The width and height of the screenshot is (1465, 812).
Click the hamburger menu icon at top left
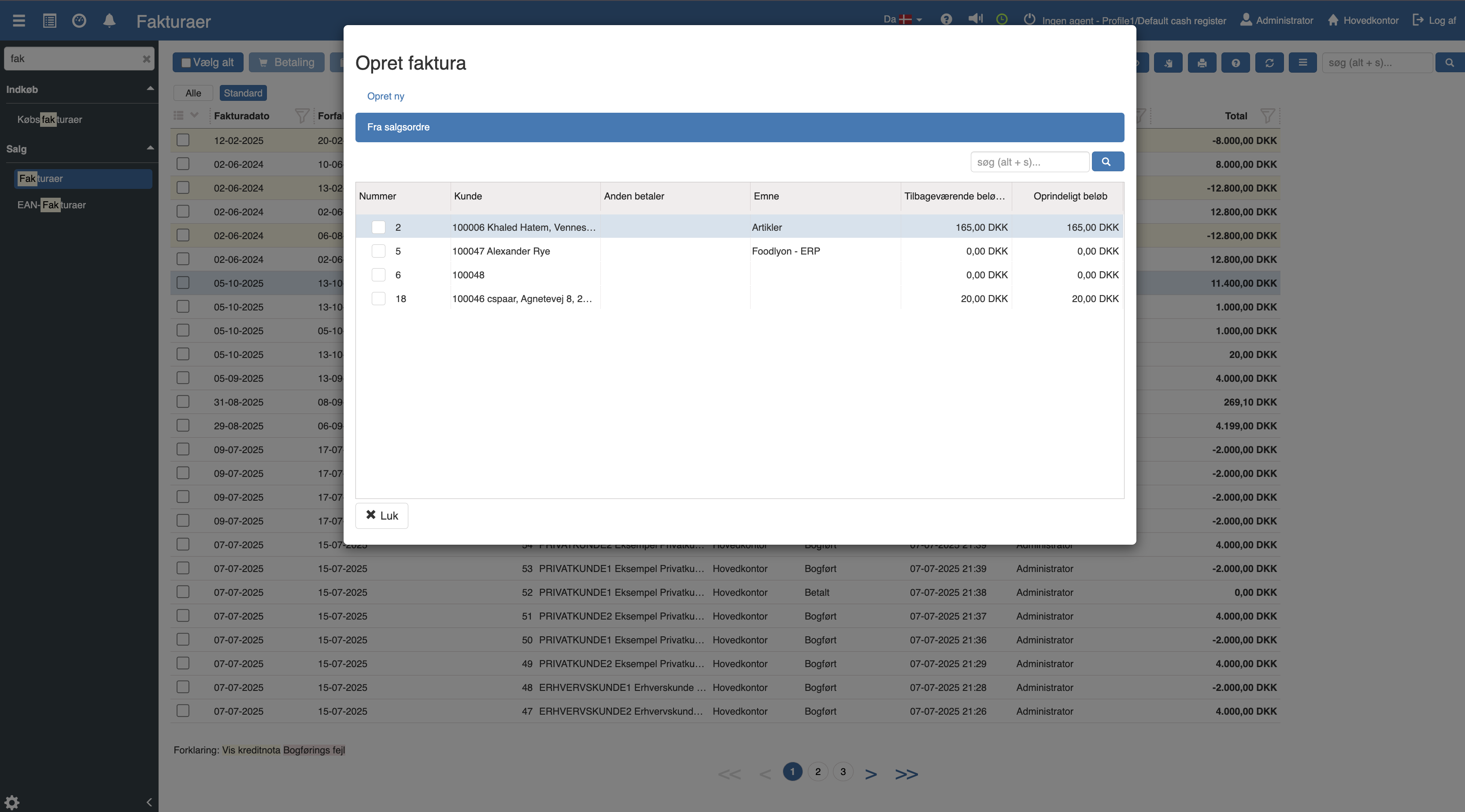point(19,21)
